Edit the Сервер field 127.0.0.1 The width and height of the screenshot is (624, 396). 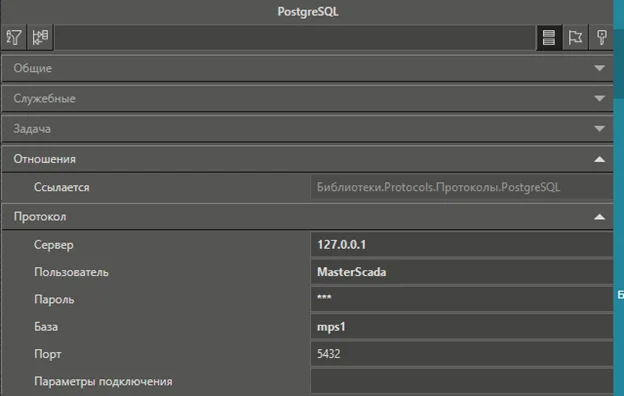pyautogui.click(x=462, y=244)
